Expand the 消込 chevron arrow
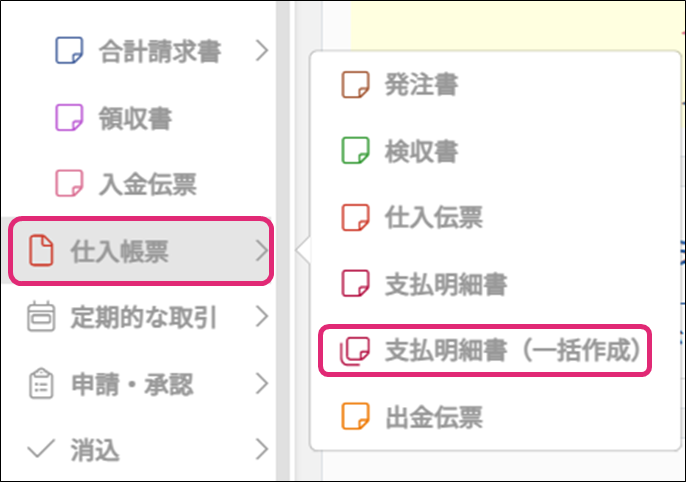This screenshot has height=482, width=686. 262,450
